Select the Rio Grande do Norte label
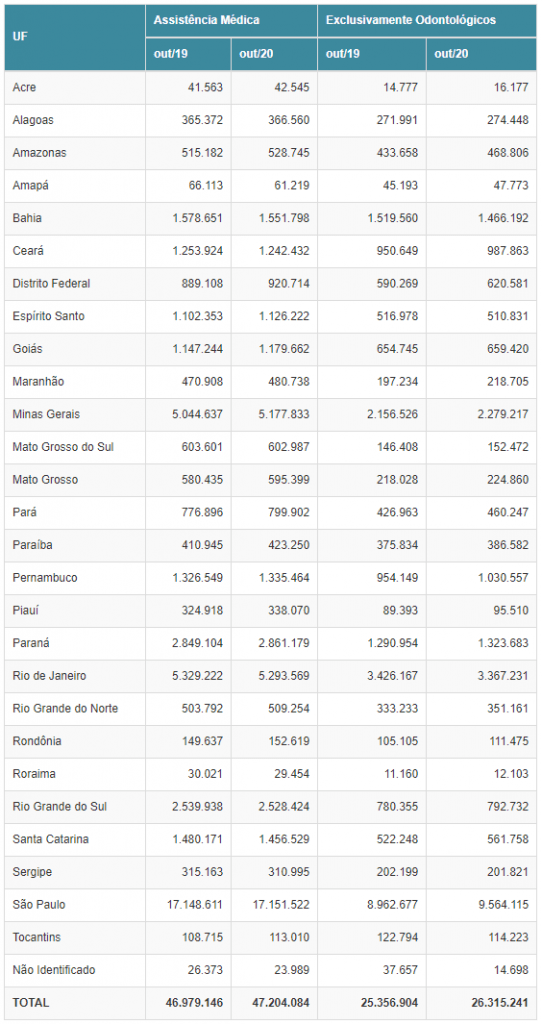Image resolution: width=542 pixels, height=1024 pixels. 65,709
